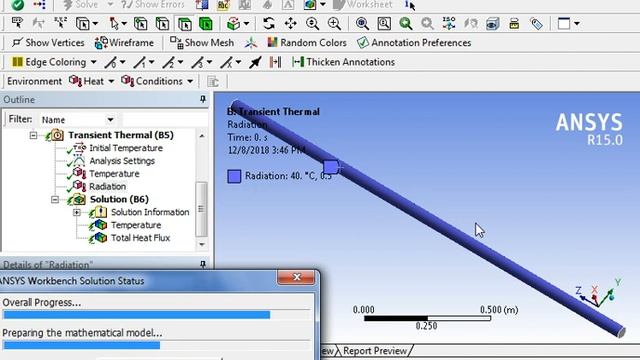Toggle Thicken Annotations
Image resolution: width=640 pixels, height=360 pixels.
[343, 62]
